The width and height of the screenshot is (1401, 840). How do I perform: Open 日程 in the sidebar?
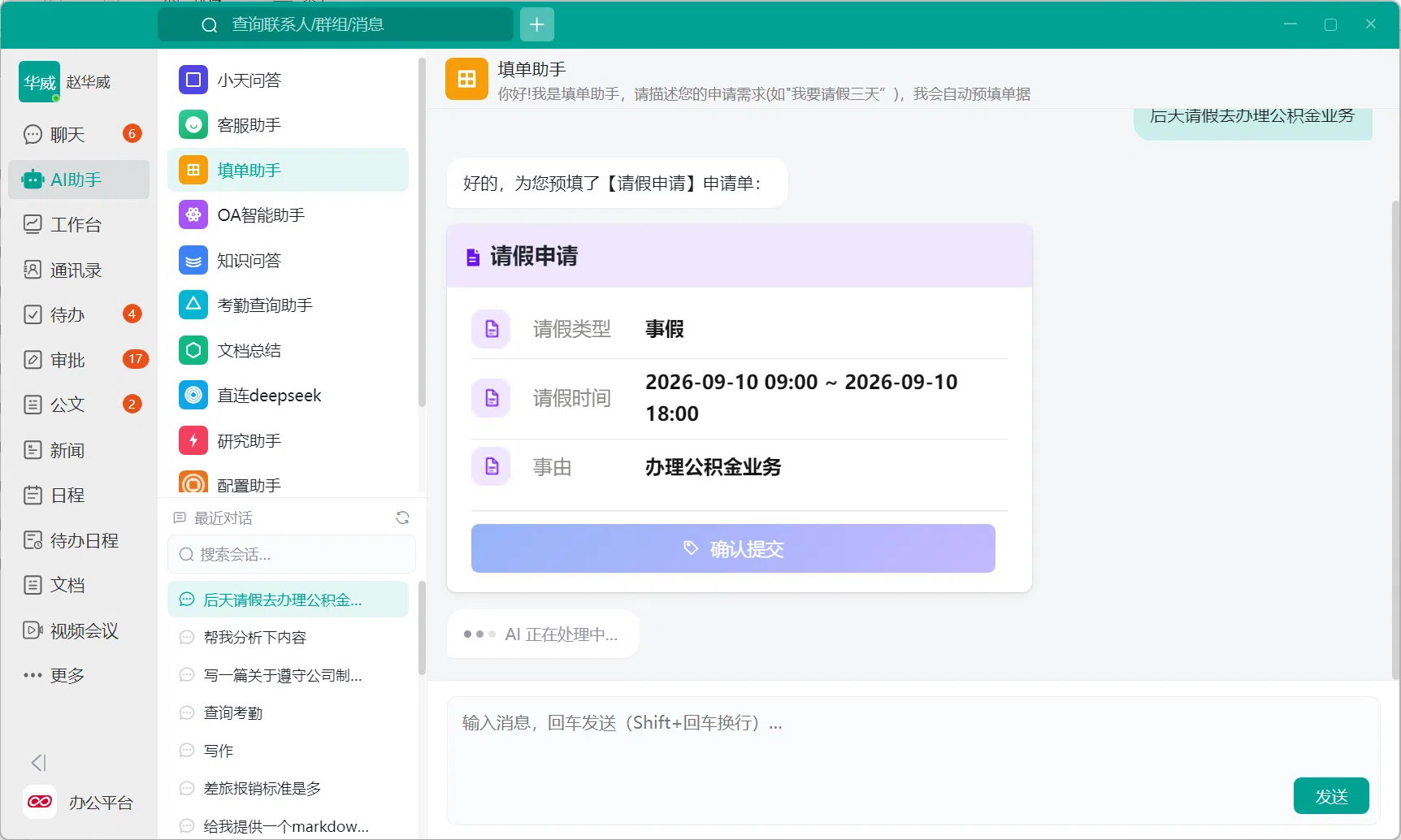pos(79,495)
